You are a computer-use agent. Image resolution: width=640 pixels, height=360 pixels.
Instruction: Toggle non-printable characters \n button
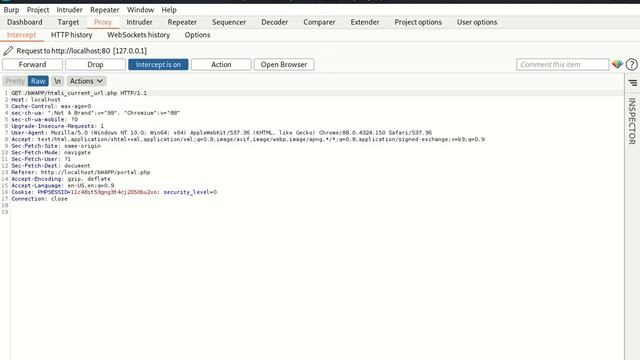coord(58,81)
